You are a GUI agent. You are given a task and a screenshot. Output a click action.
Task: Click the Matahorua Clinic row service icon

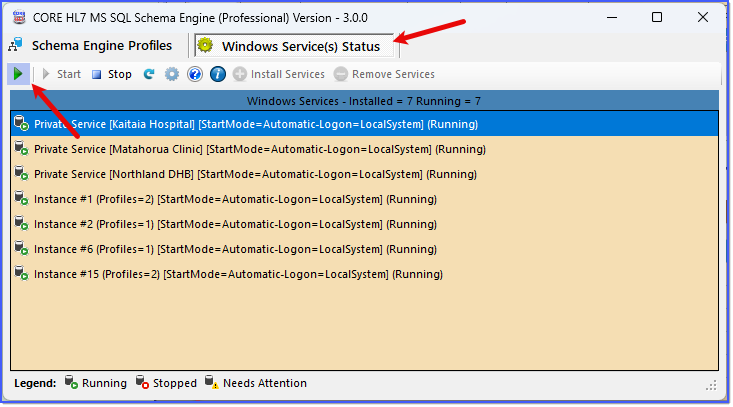click(22, 148)
